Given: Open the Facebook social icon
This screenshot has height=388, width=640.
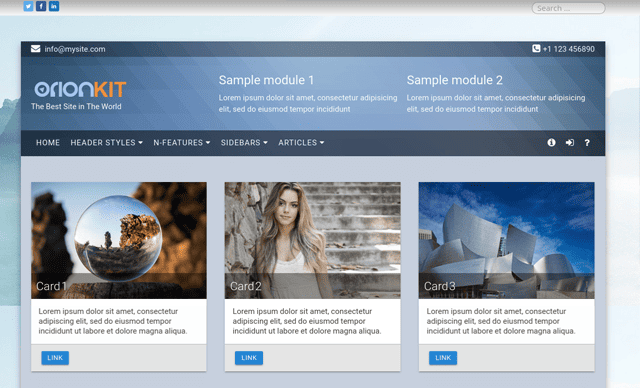Looking at the screenshot, I should click(41, 6).
